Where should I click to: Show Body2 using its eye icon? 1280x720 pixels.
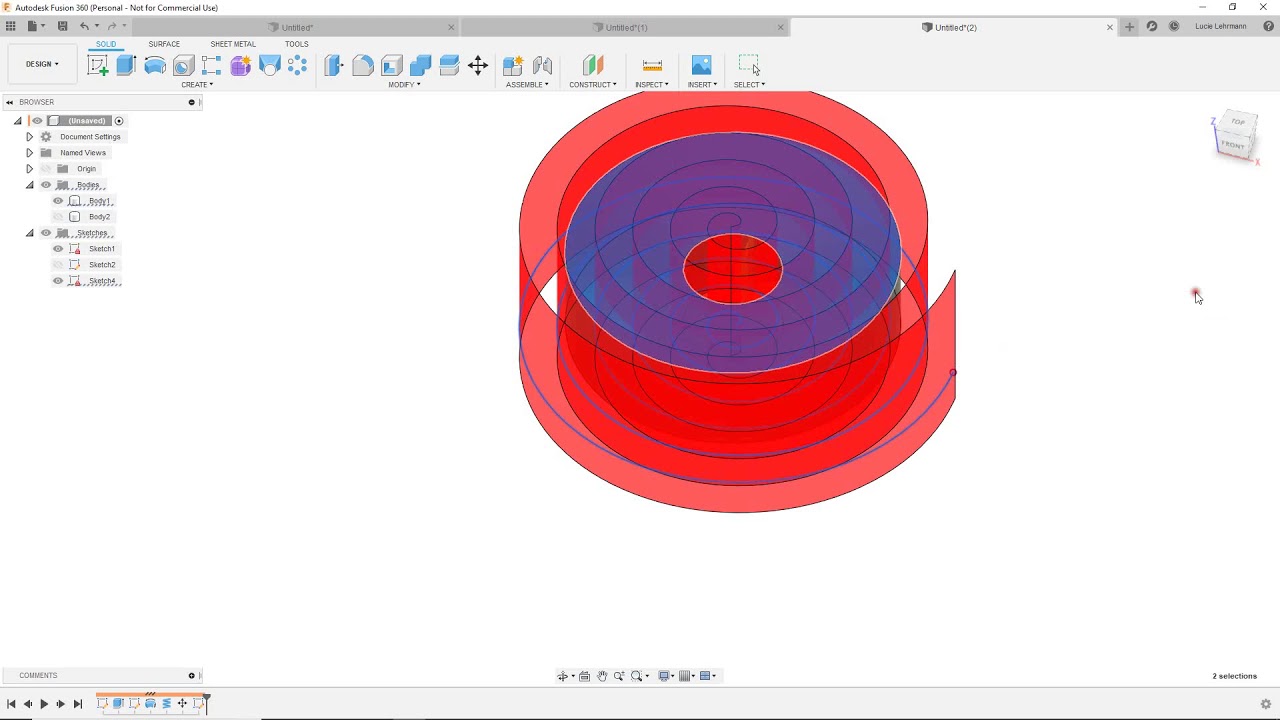[x=58, y=217]
